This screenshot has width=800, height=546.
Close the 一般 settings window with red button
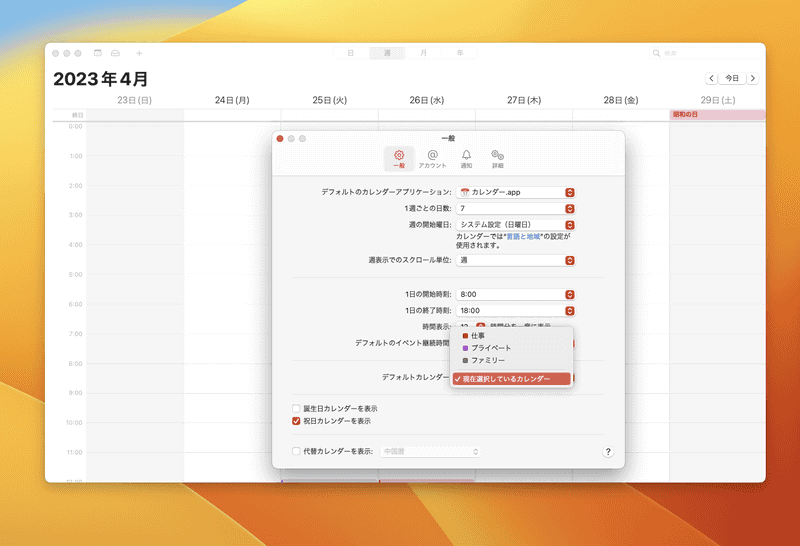click(x=280, y=139)
